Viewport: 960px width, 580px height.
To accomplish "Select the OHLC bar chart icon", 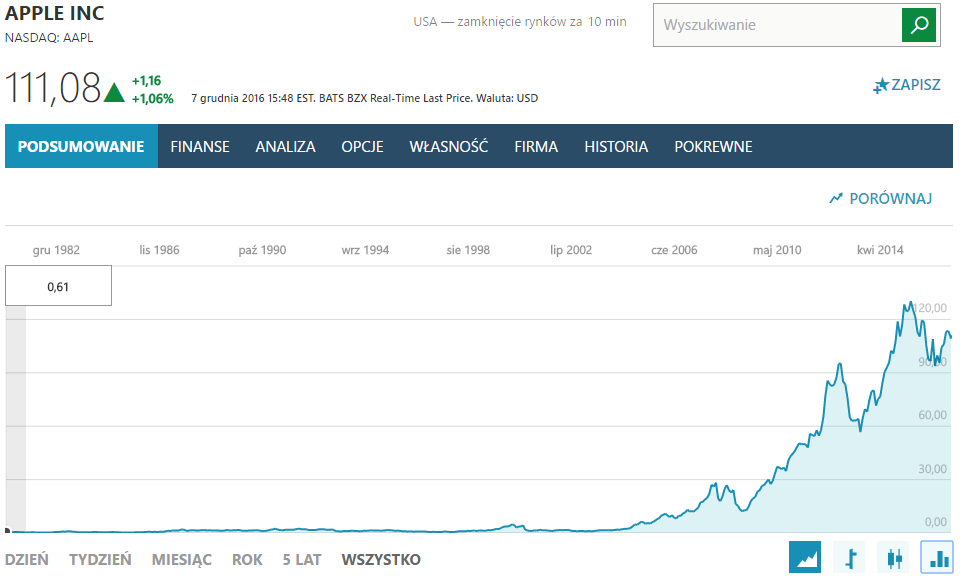I will point(850,557).
